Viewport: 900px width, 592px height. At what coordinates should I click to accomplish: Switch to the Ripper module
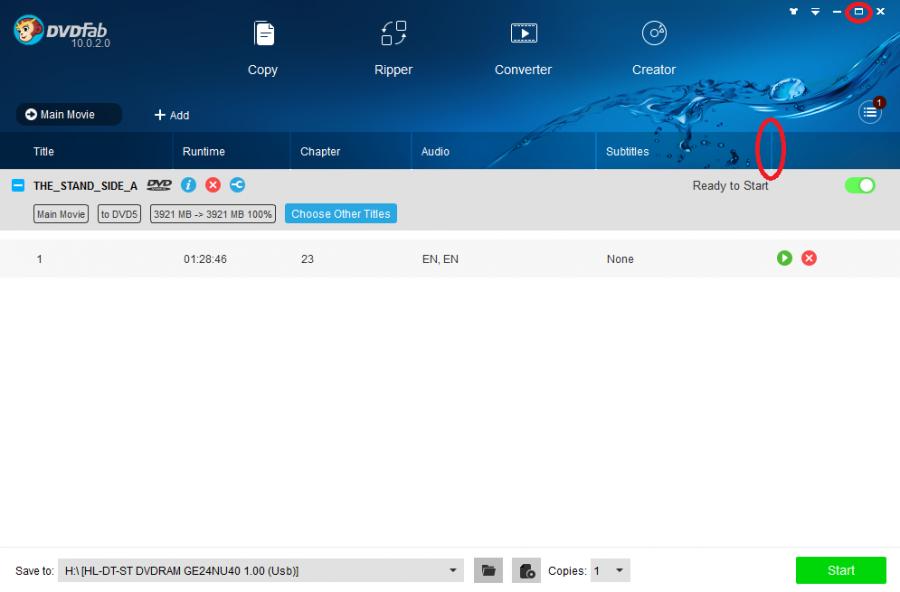click(x=394, y=48)
